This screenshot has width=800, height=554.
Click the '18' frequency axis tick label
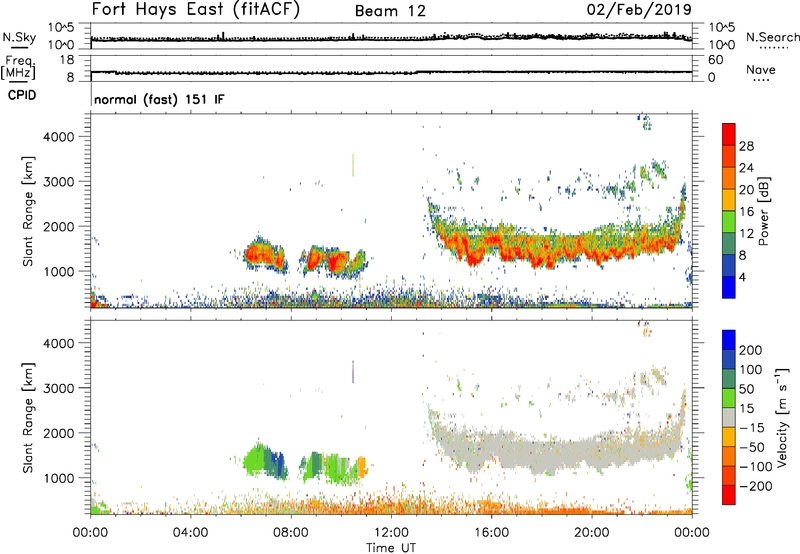pos(67,60)
